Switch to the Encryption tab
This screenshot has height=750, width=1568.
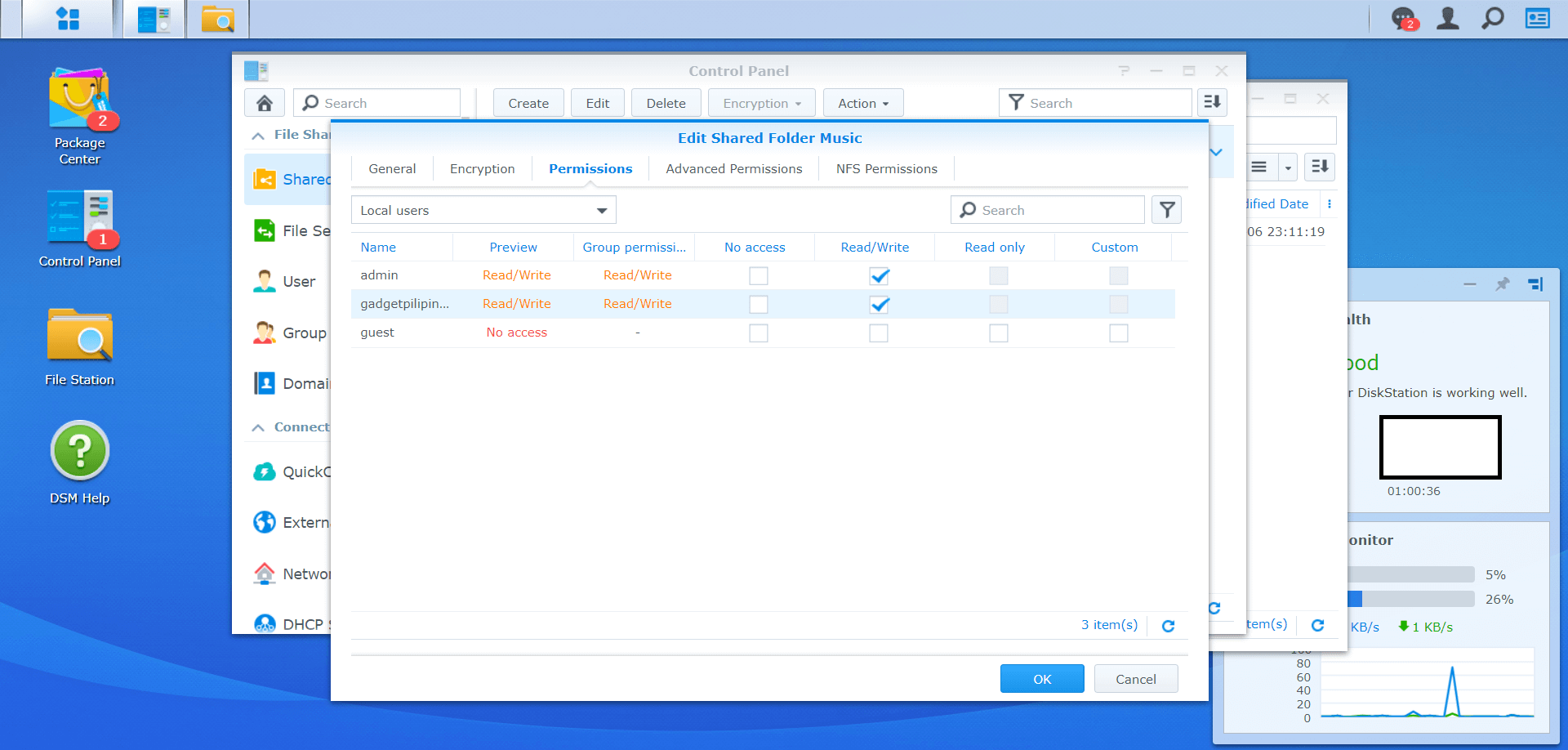(x=482, y=169)
